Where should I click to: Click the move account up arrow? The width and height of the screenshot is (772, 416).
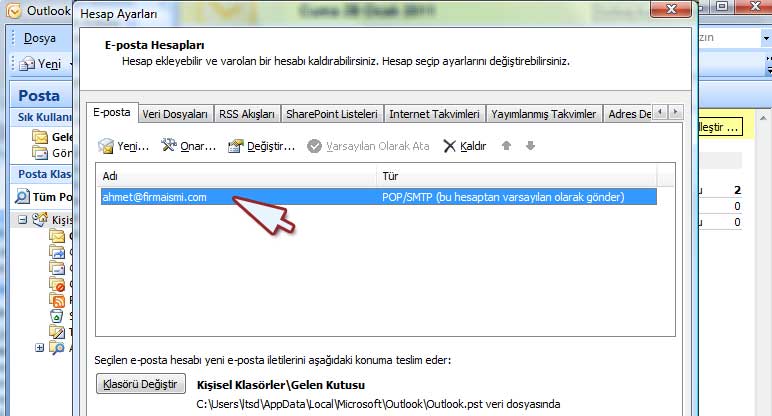(506, 146)
